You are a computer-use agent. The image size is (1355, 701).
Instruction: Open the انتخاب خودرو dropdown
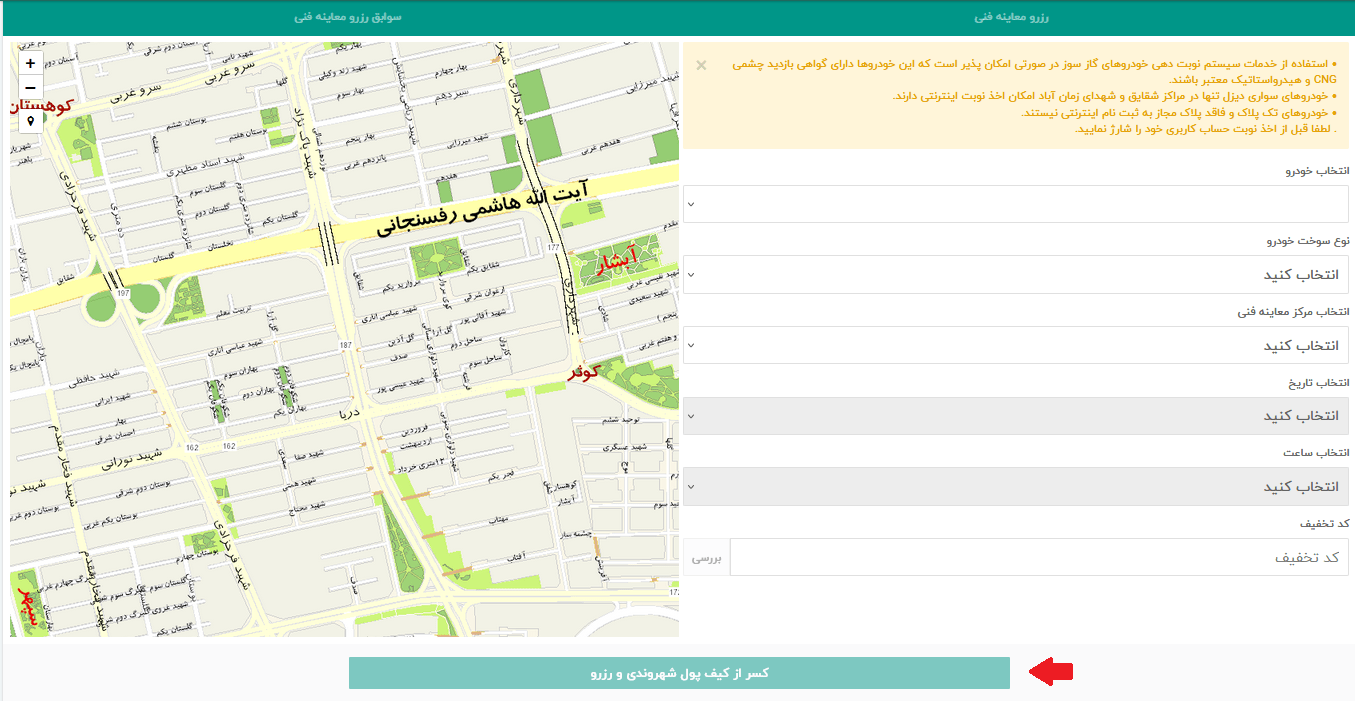1016,204
